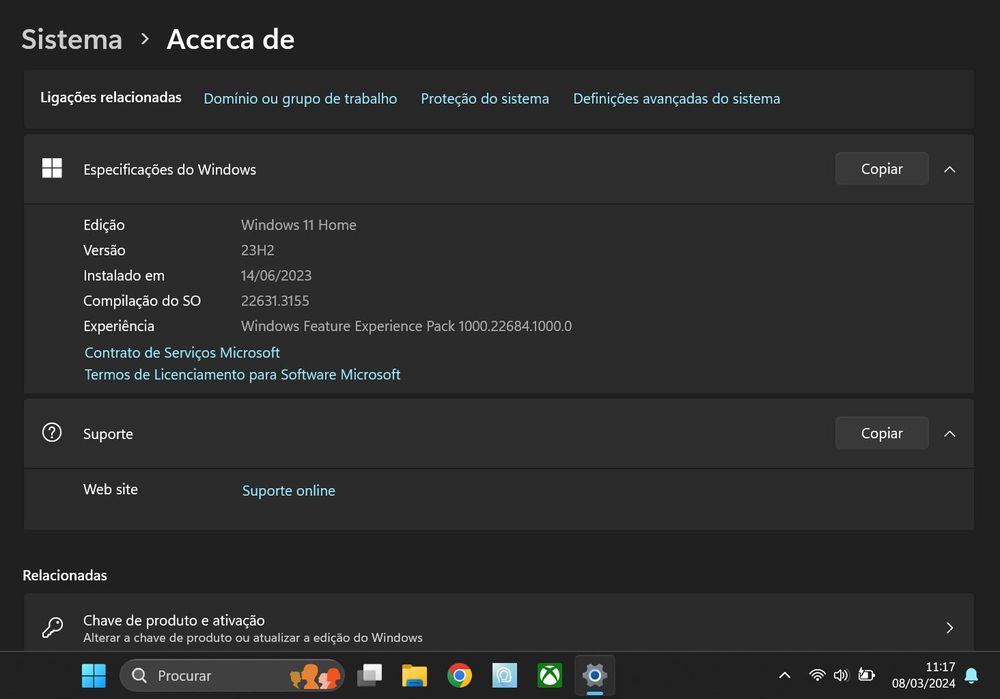1000x699 pixels.
Task: Click the battery status icon
Action: pos(866,675)
